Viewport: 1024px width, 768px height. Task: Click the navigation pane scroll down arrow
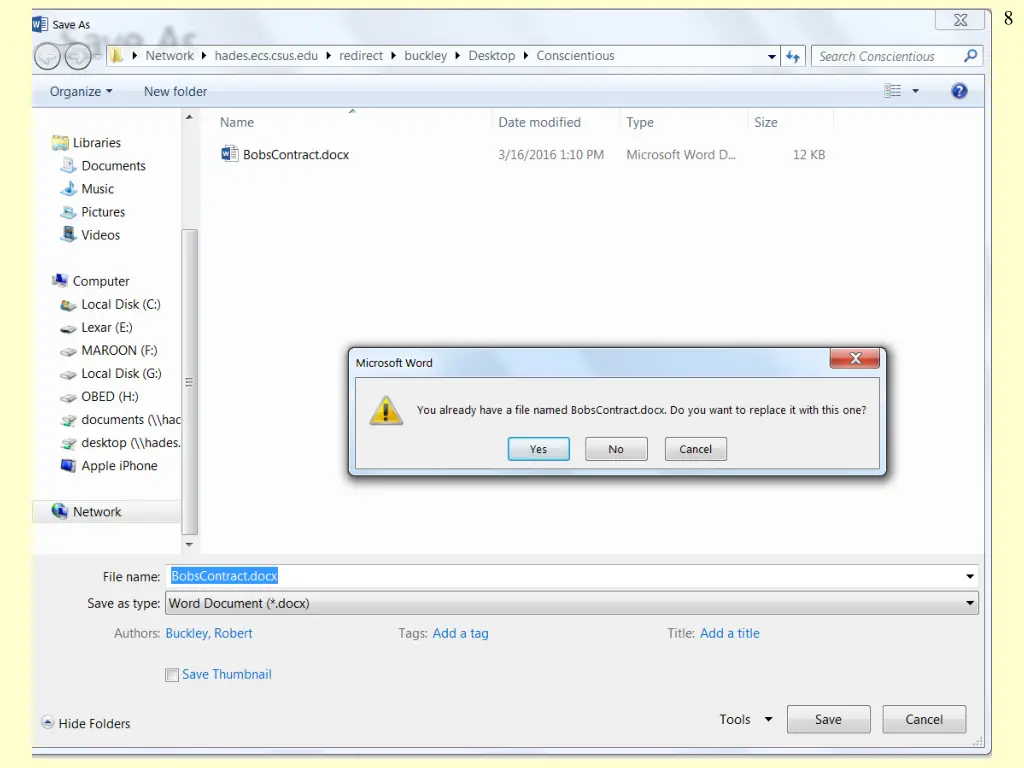(x=189, y=545)
